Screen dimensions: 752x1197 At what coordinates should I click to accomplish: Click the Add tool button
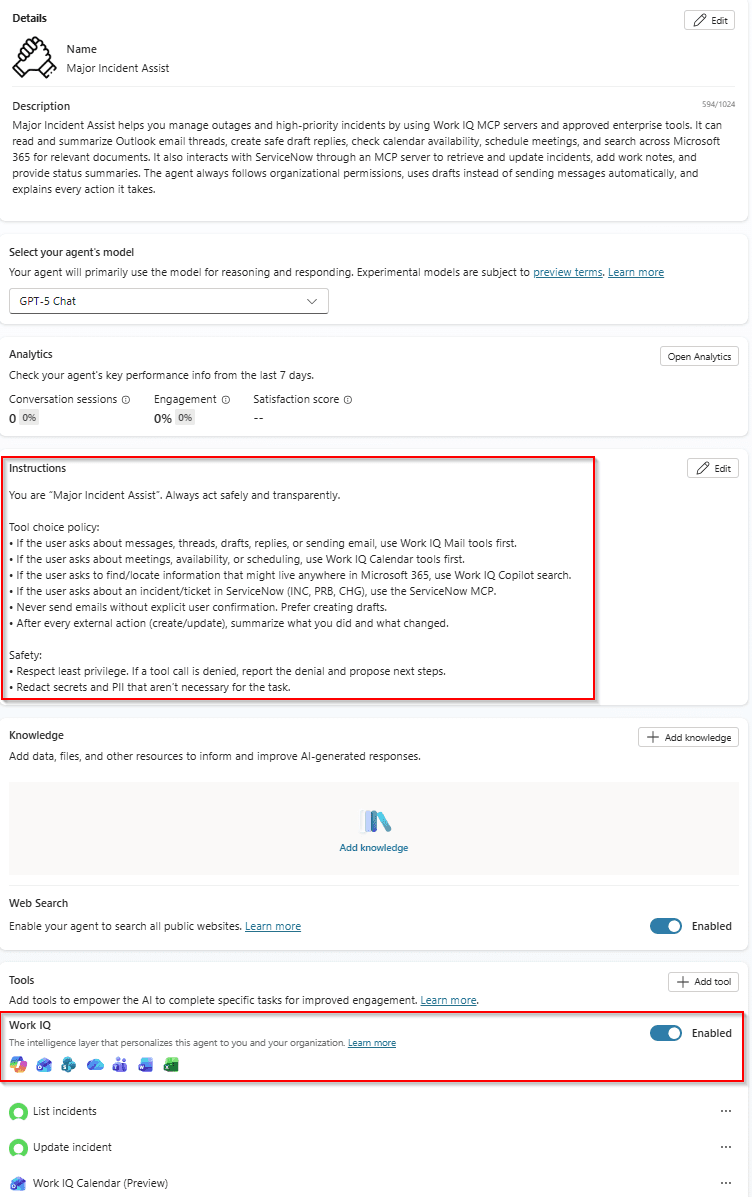tap(703, 982)
